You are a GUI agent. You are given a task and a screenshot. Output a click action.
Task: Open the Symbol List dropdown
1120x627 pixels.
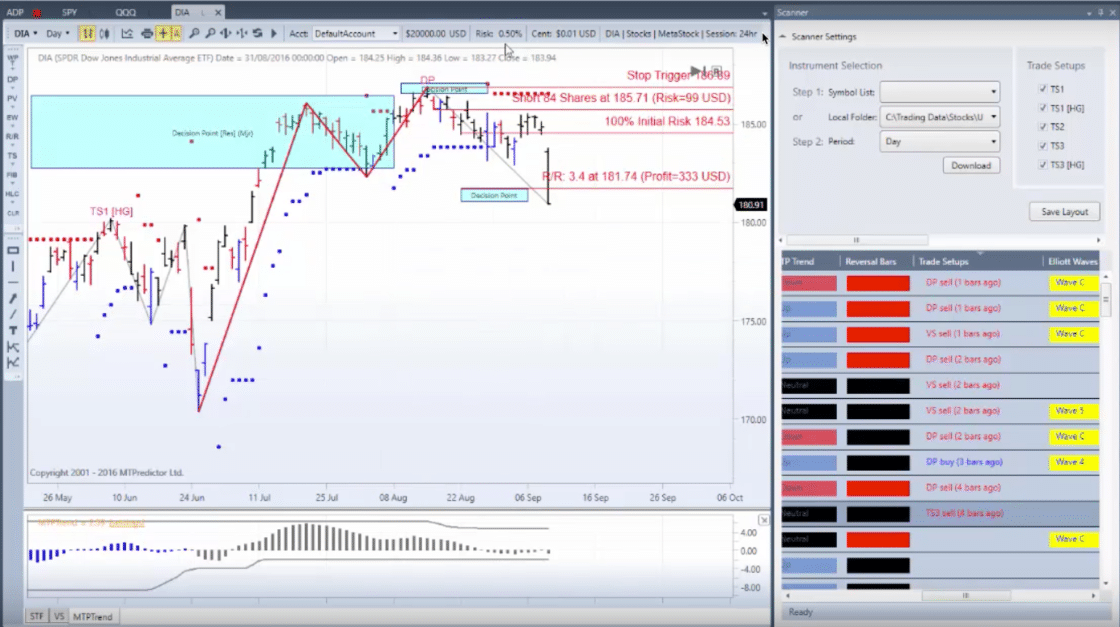938,91
